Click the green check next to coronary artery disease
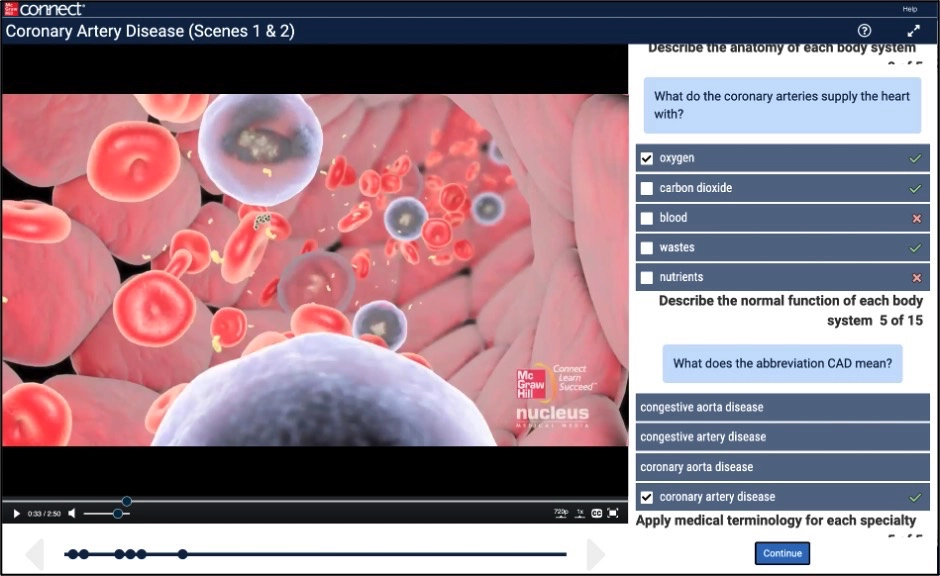This screenshot has width=940, height=576. click(915, 497)
